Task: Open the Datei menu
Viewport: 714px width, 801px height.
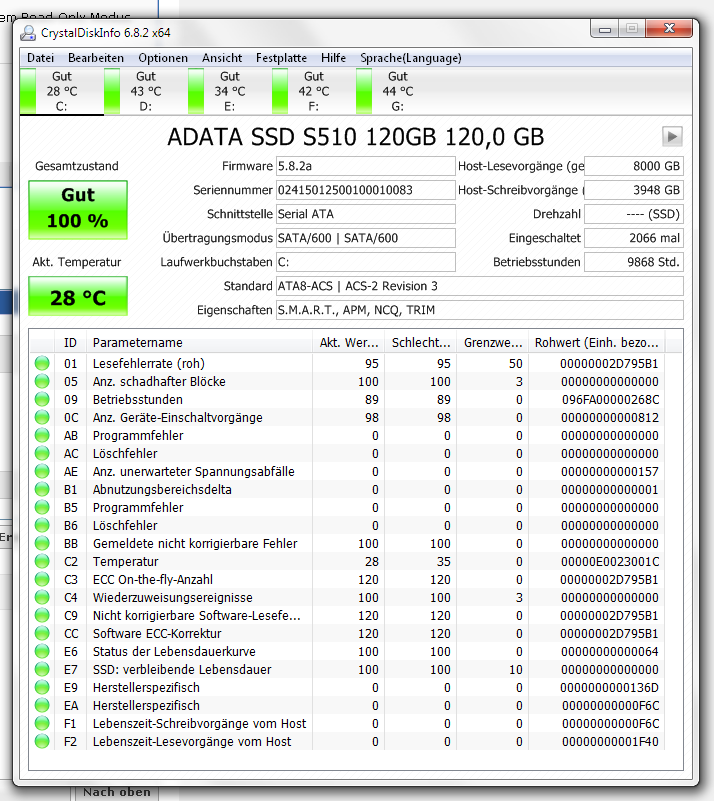Action: tap(40, 58)
